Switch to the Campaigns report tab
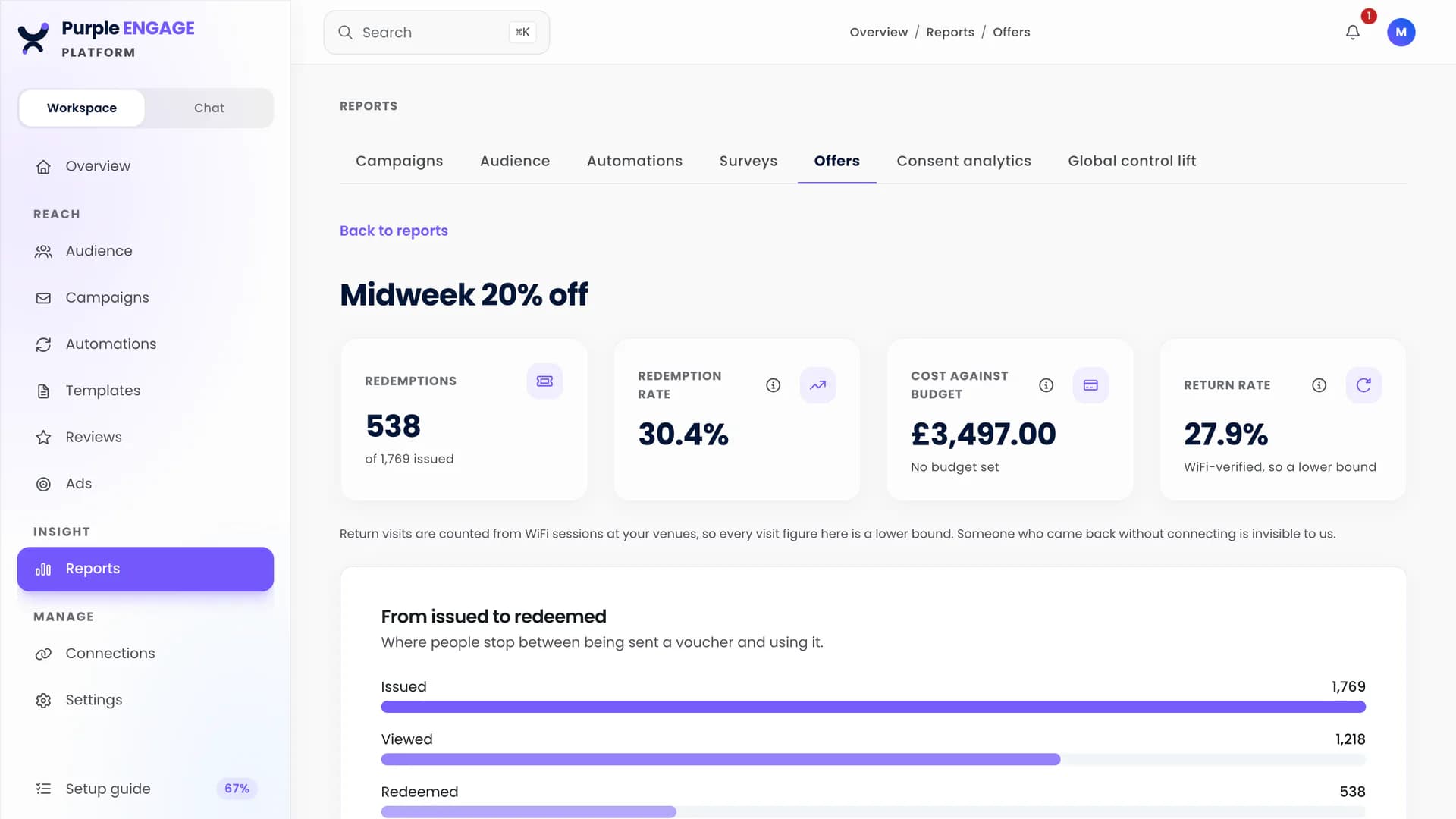 (399, 161)
